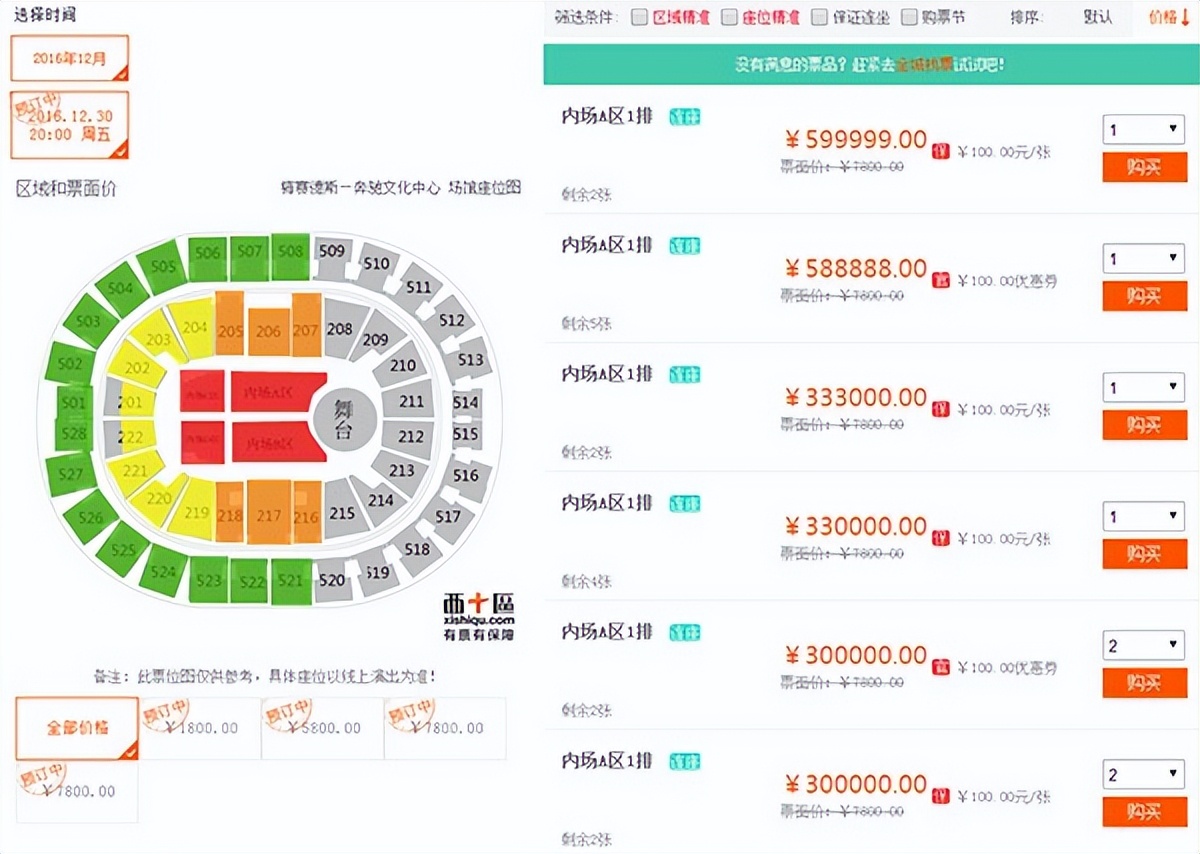This screenshot has height=854, width=1200.
Task: Tick the 保证连坐 checkbox
Action: [819, 17]
